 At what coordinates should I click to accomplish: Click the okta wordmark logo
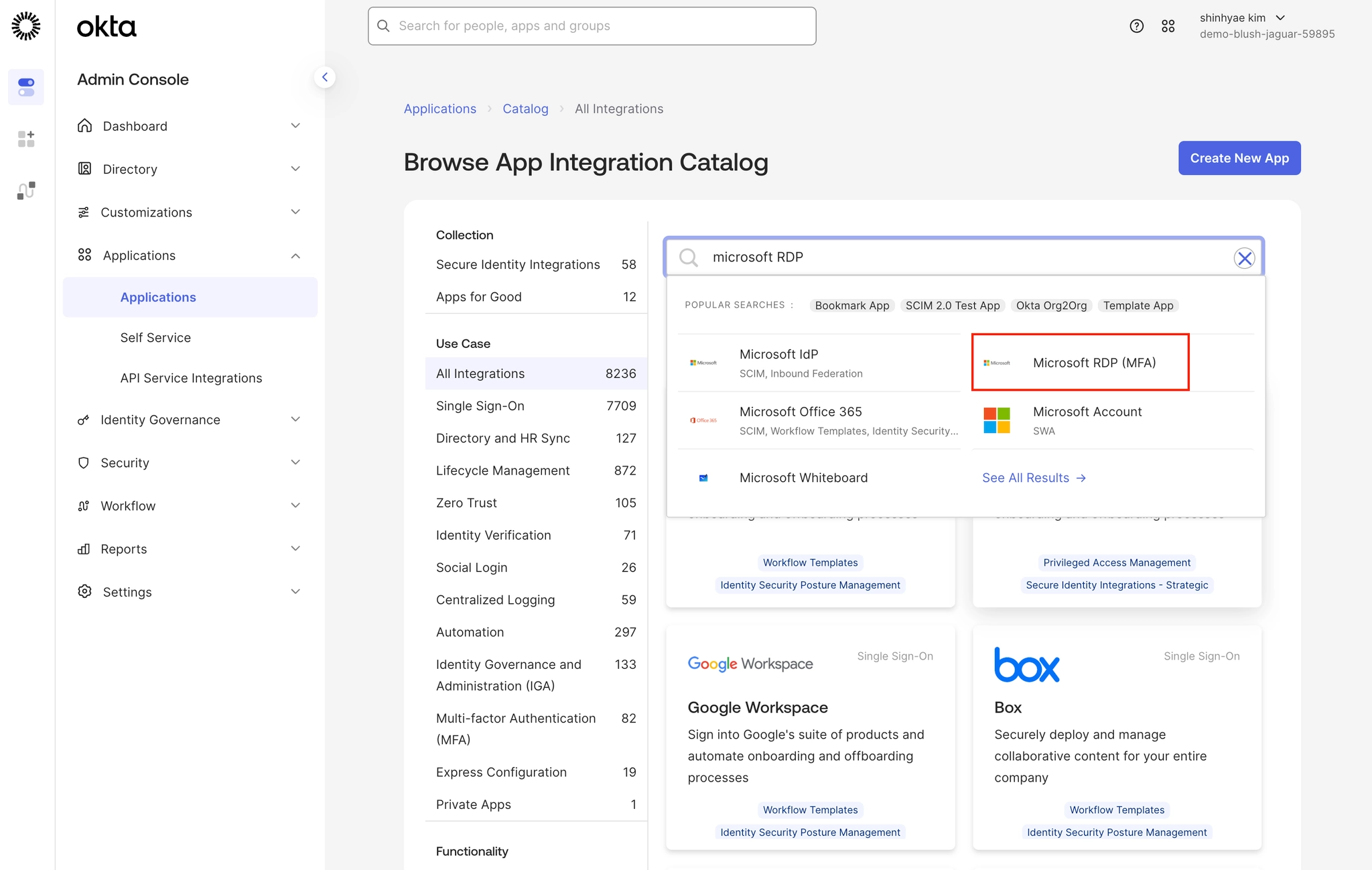click(107, 27)
